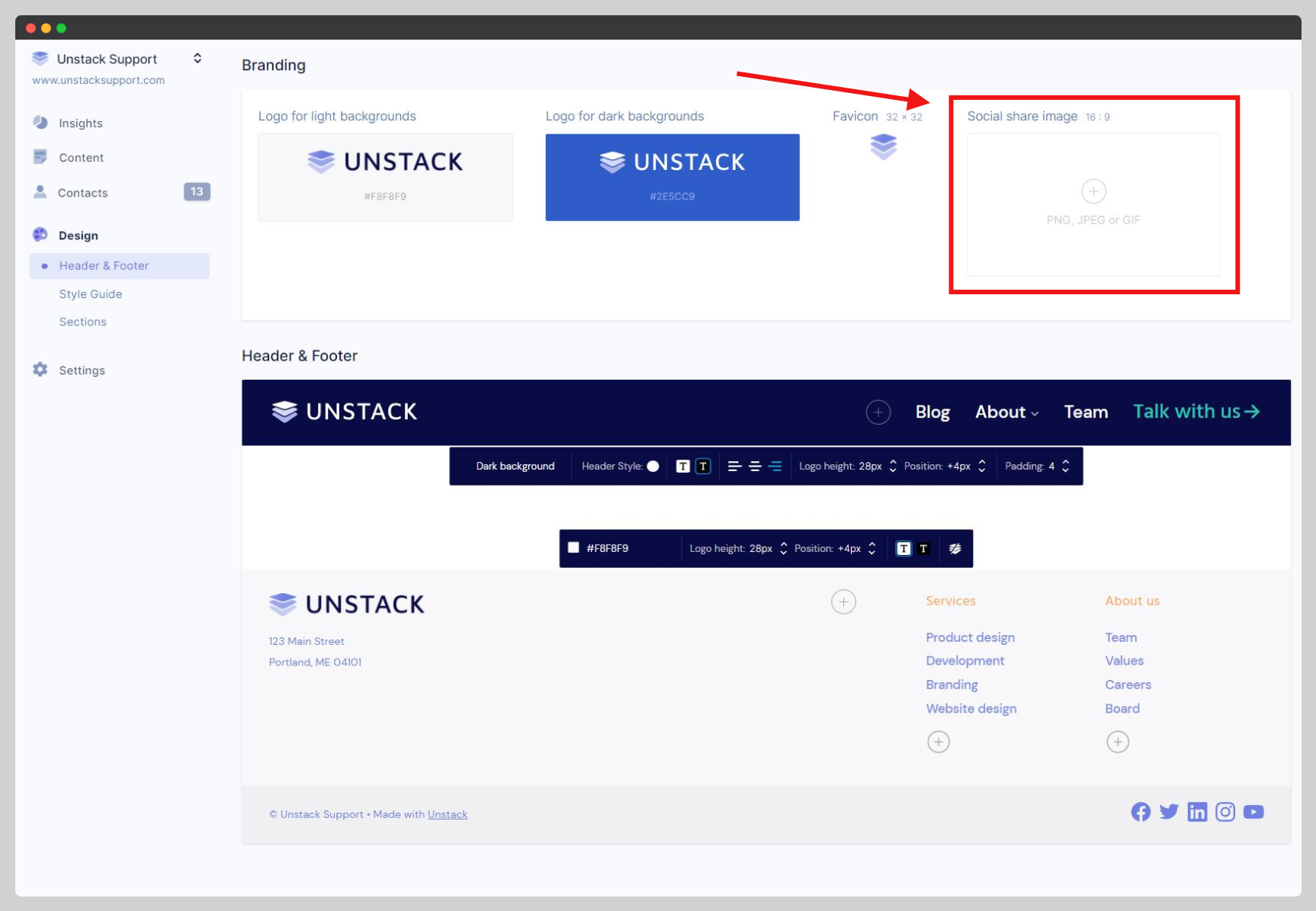This screenshot has height=911, width=1316.
Task: Select left alignment in header toolbar
Action: click(x=734, y=467)
